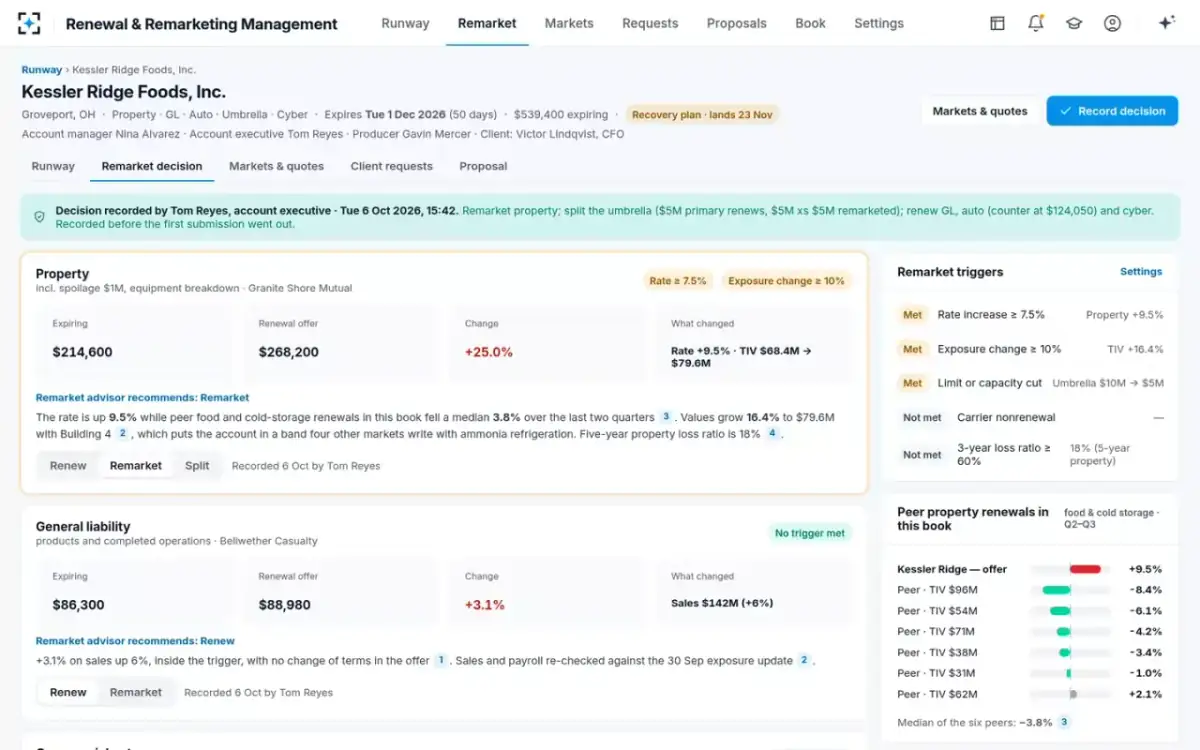Switch to the Proposal tab
This screenshot has width=1200, height=750.
pyautogui.click(x=483, y=166)
